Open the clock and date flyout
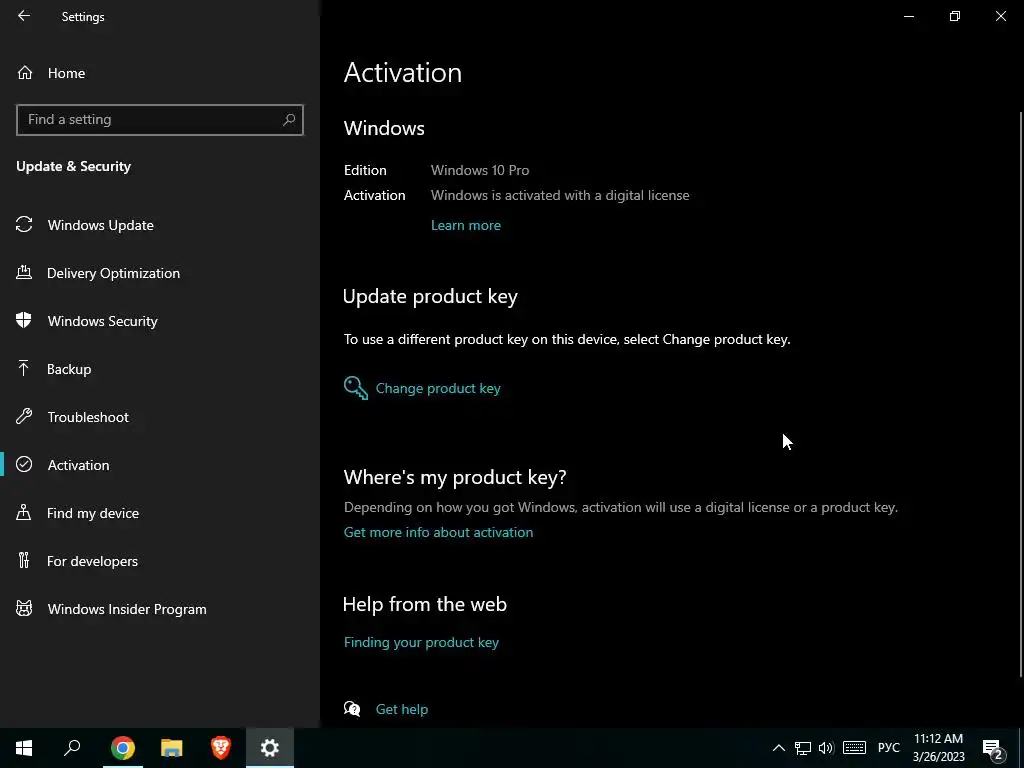1024x768 pixels. (938, 748)
